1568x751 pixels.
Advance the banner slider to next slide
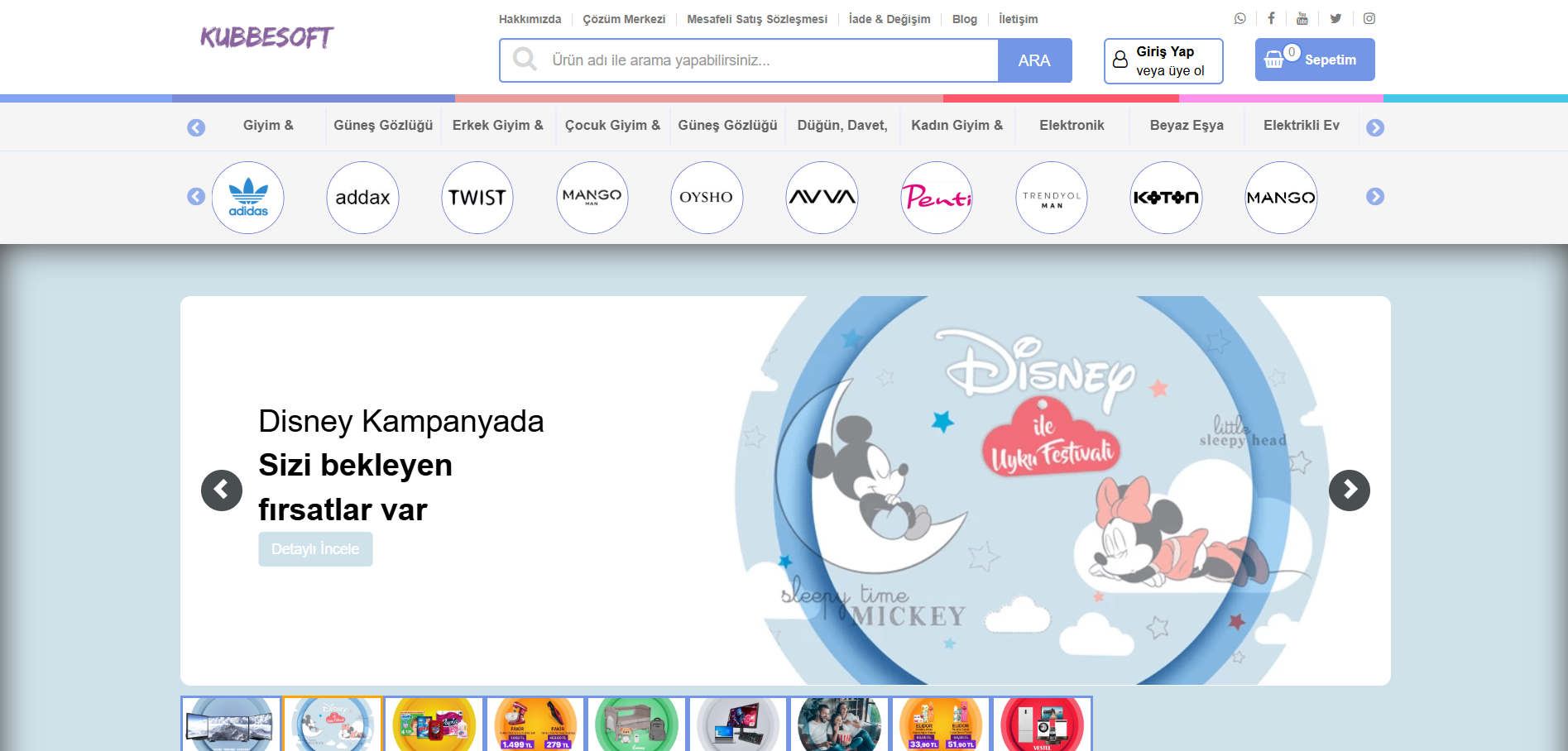point(1349,490)
